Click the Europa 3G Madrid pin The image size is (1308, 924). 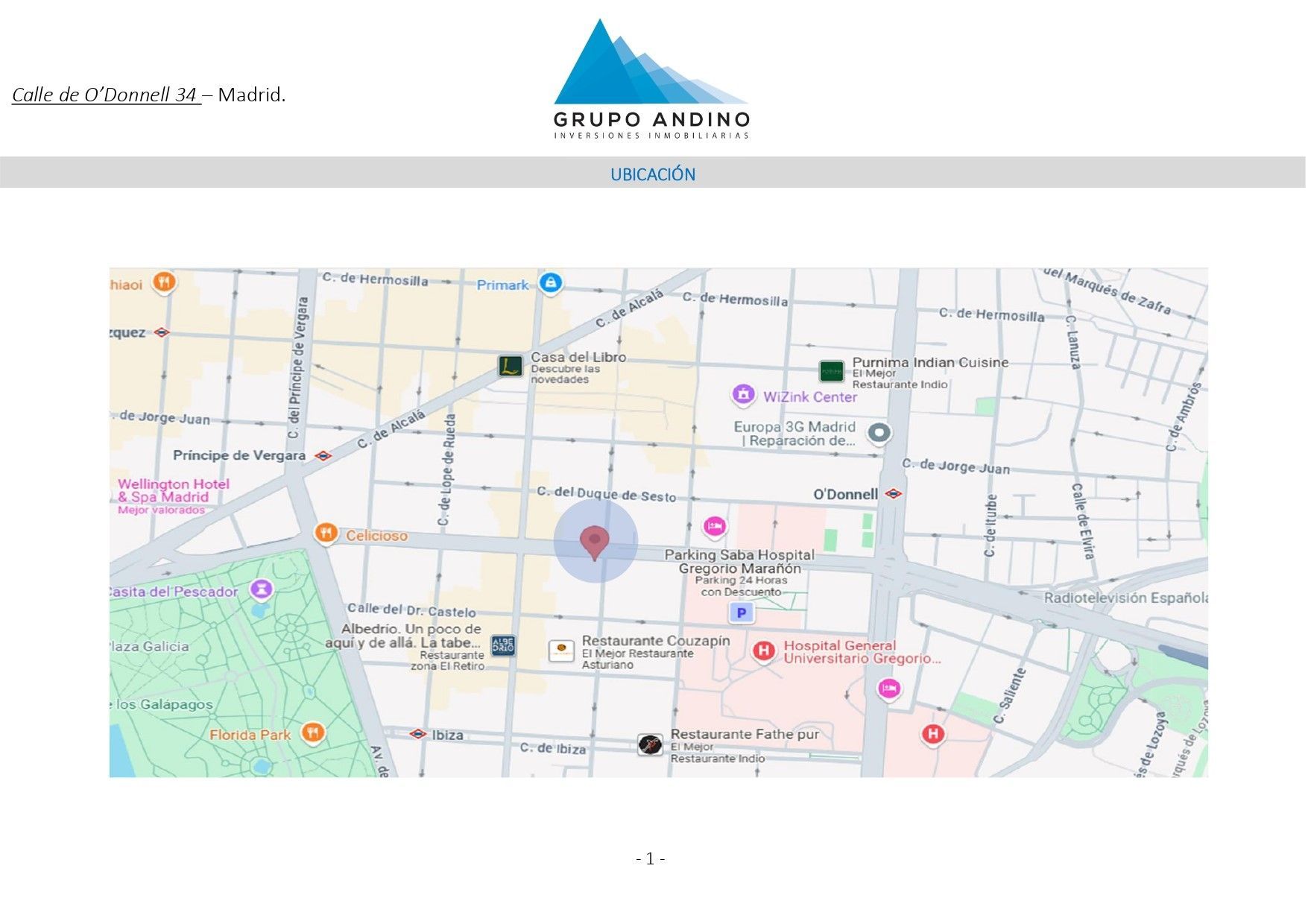pyautogui.click(x=879, y=433)
